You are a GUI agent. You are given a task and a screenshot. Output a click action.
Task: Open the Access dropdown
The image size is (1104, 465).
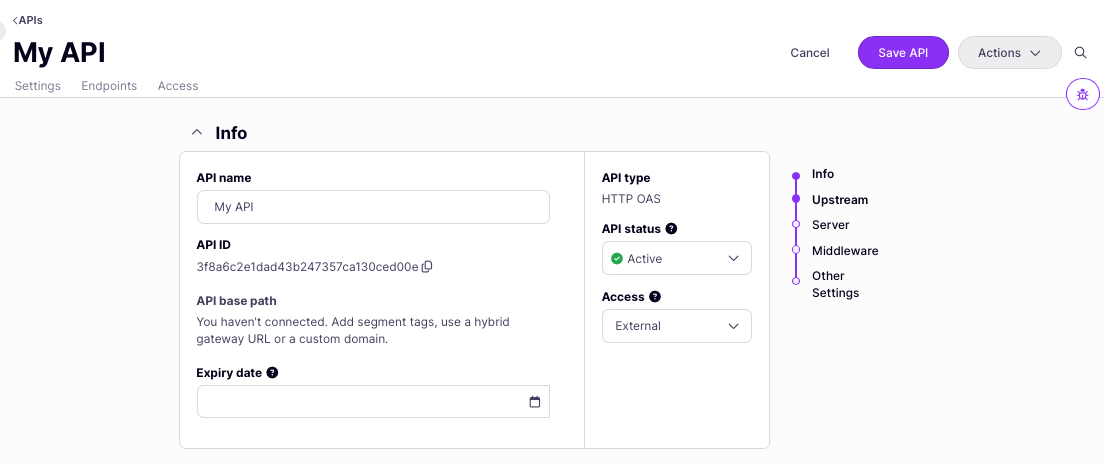(x=676, y=326)
